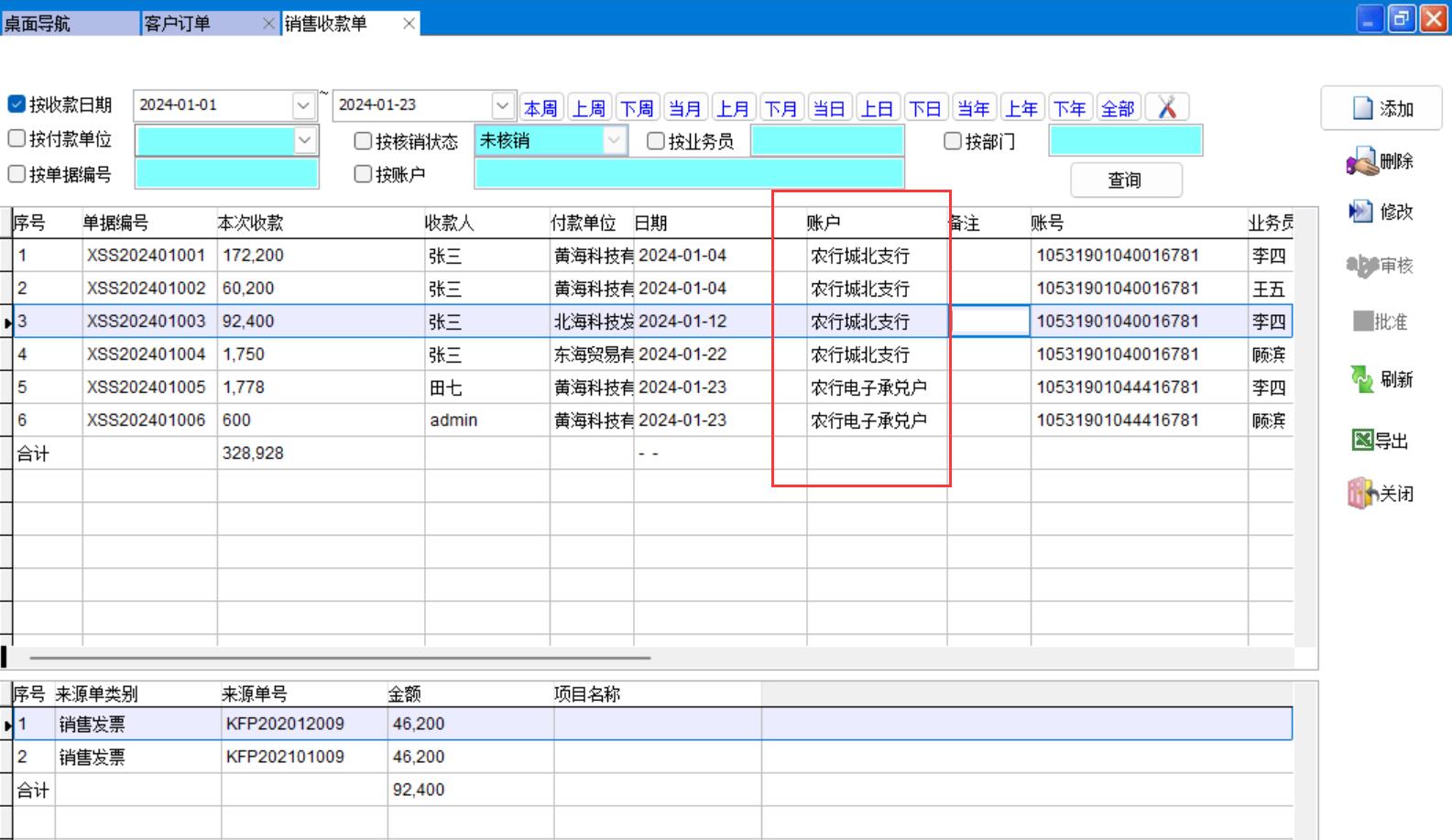Click the 本周 quick date link

[x=540, y=109]
